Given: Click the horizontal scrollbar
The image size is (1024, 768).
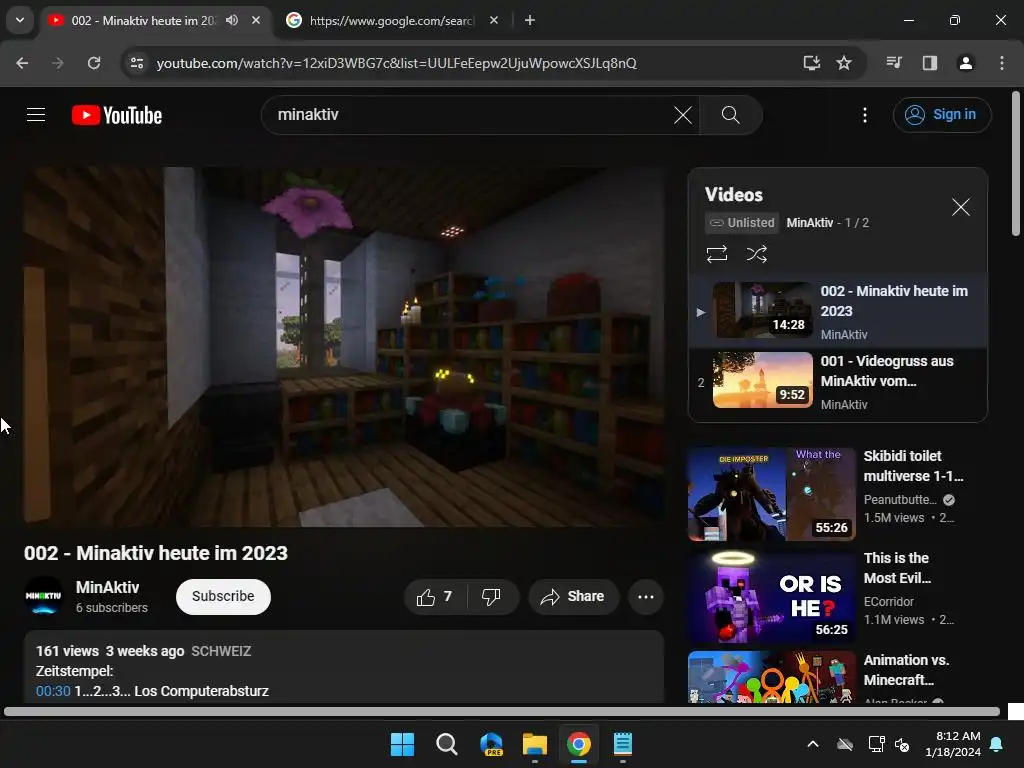Looking at the screenshot, I should pyautogui.click(x=502, y=712).
